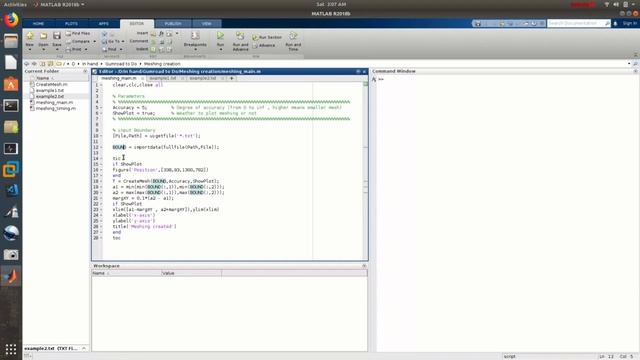Expand the Print dropdown arrow
640x360 pixels.
click(86, 49)
